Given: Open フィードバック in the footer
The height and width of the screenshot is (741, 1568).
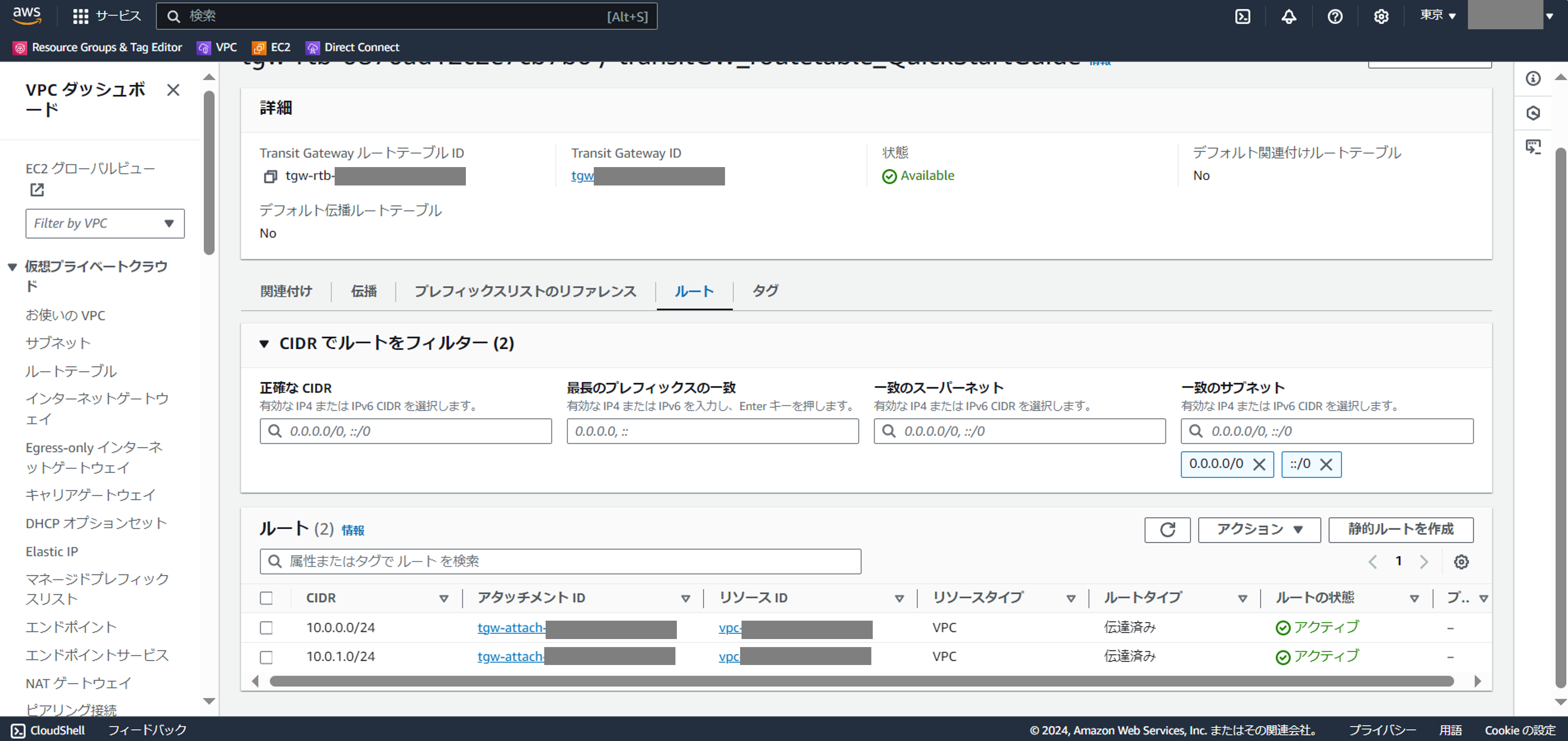Looking at the screenshot, I should [147, 730].
